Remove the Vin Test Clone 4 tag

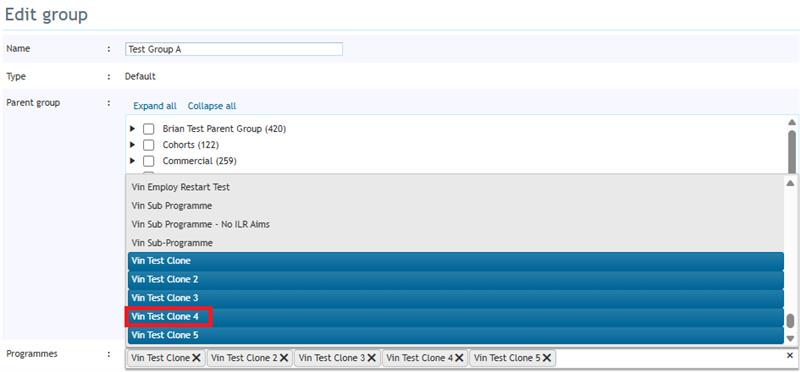[459, 358]
